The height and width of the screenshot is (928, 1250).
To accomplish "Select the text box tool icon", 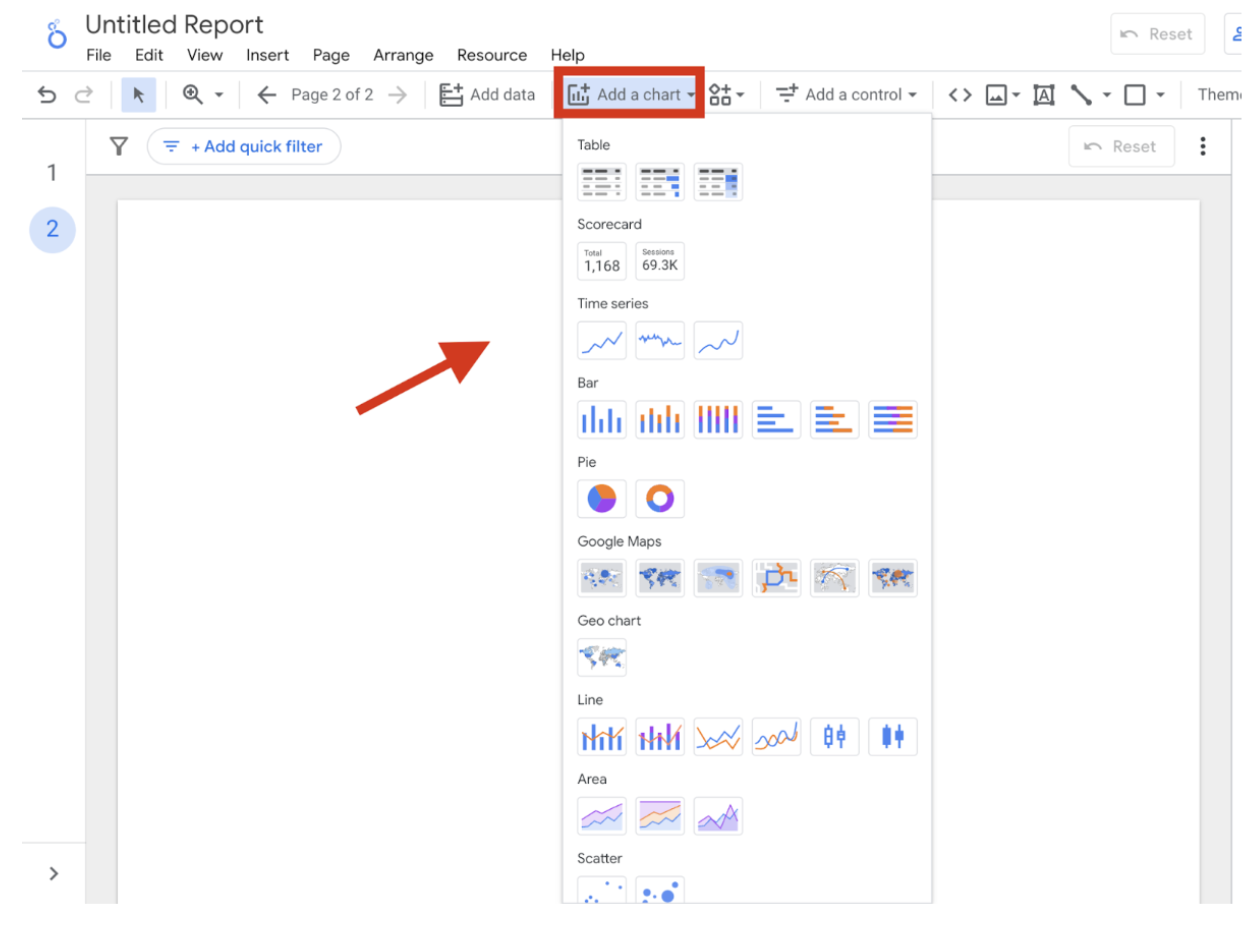I will (x=1044, y=95).
